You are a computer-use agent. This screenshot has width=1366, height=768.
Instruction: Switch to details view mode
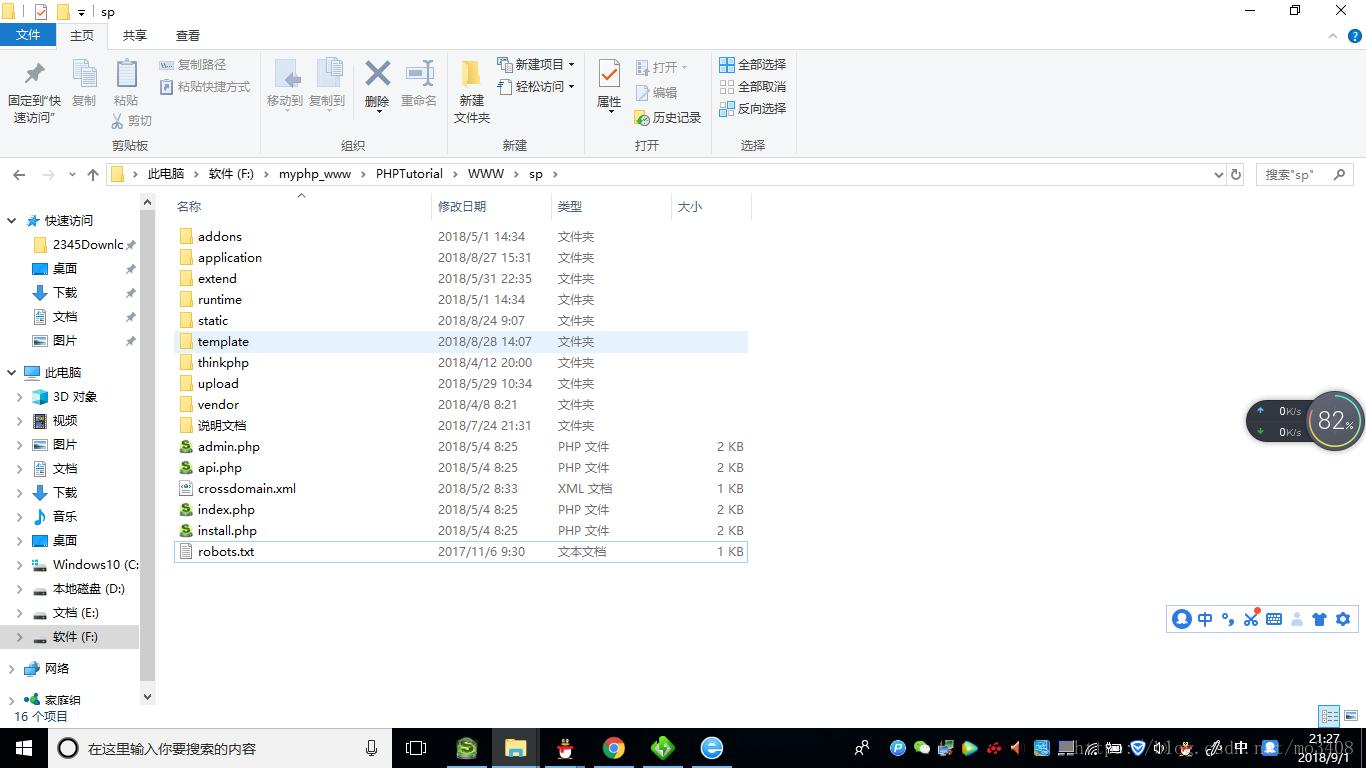tap(1329, 716)
